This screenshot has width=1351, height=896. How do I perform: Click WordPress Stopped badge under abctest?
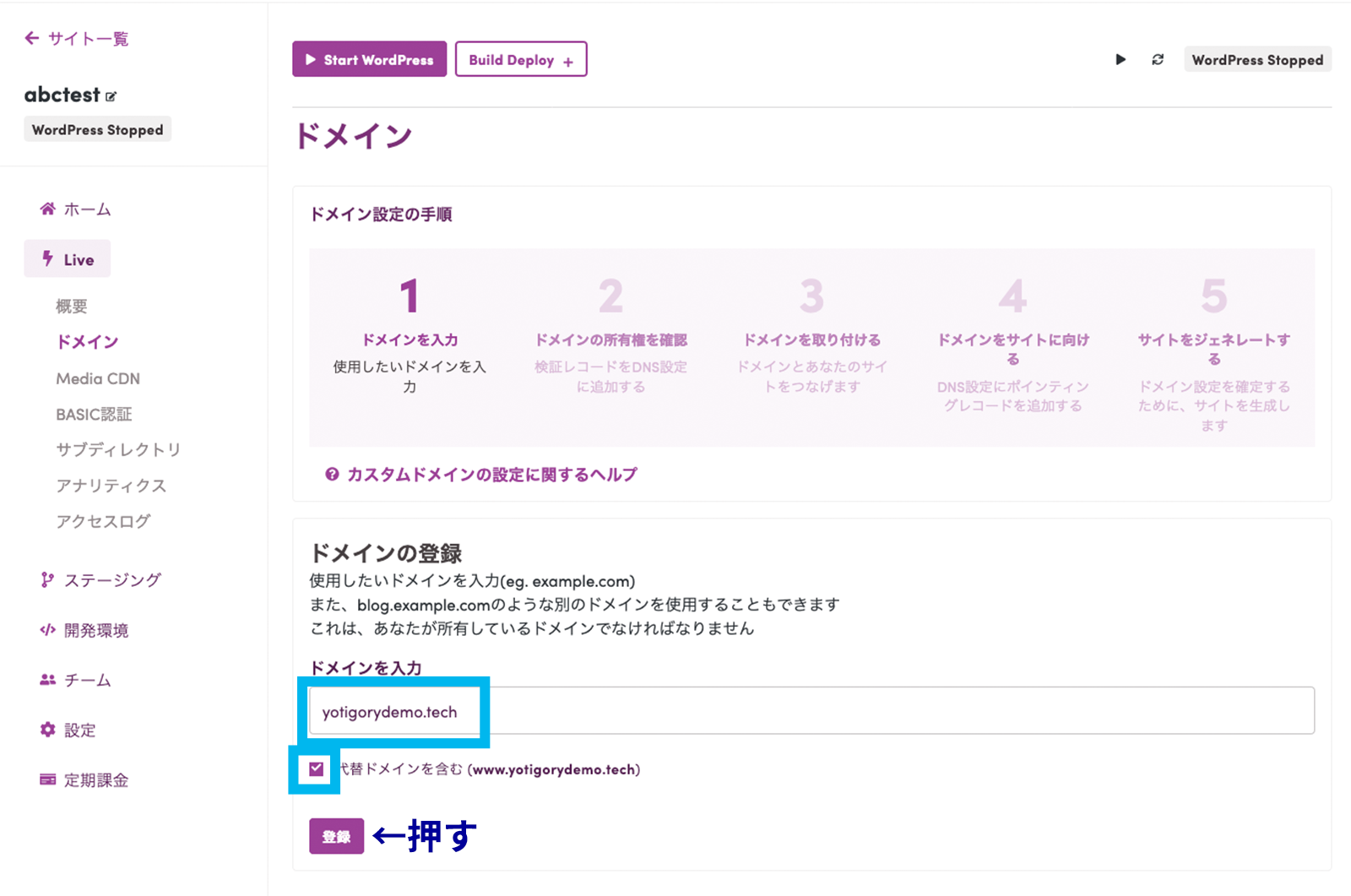click(98, 129)
